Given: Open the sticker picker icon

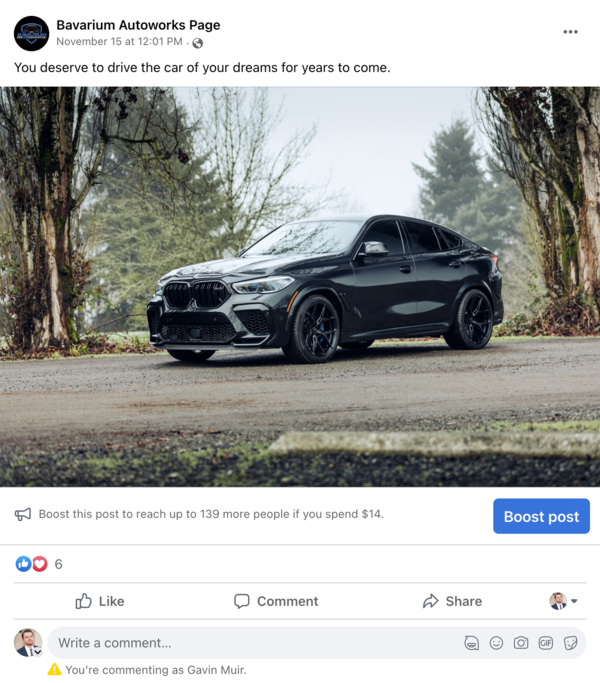Looking at the screenshot, I should (570, 643).
